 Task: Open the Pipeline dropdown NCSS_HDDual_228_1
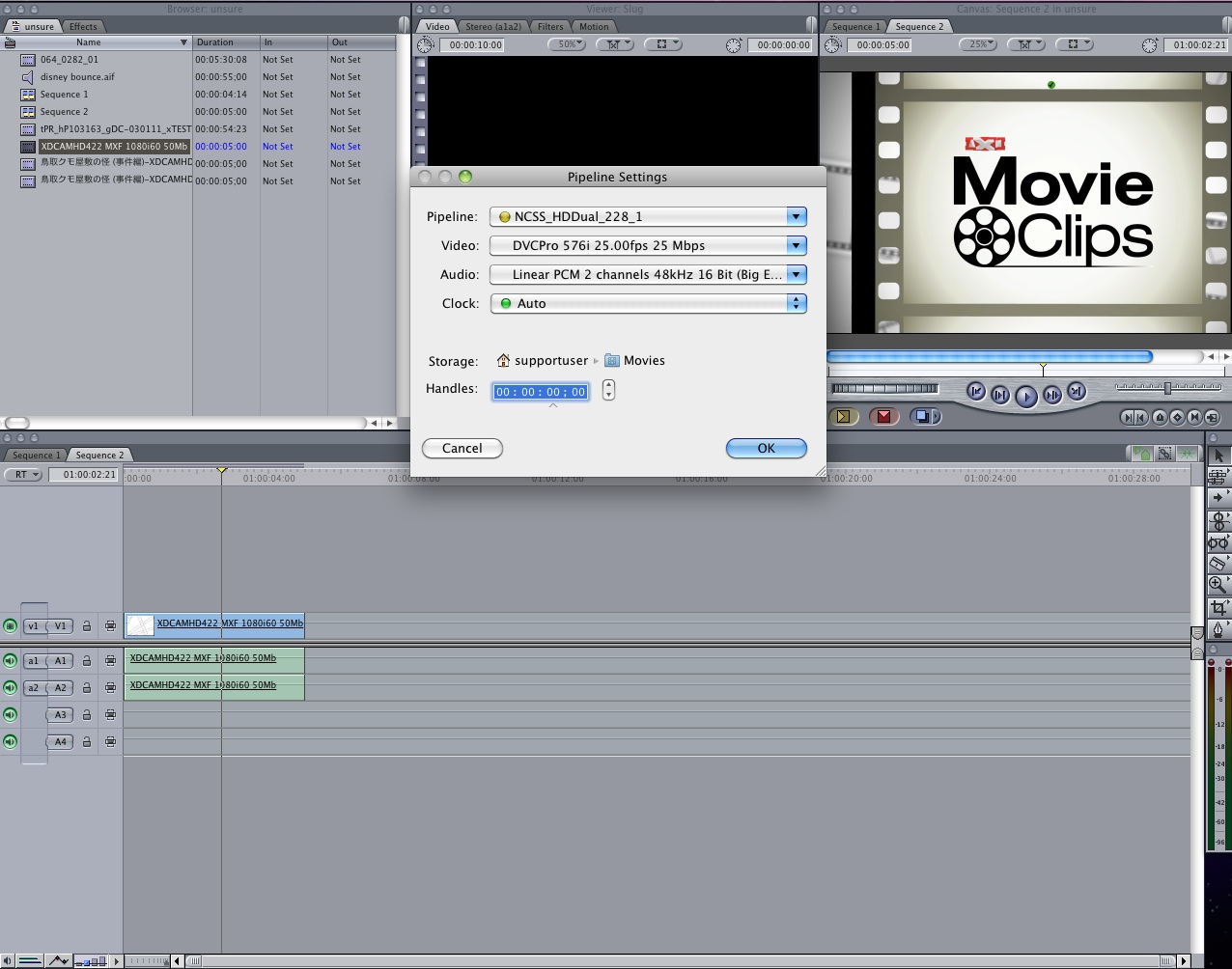point(647,217)
